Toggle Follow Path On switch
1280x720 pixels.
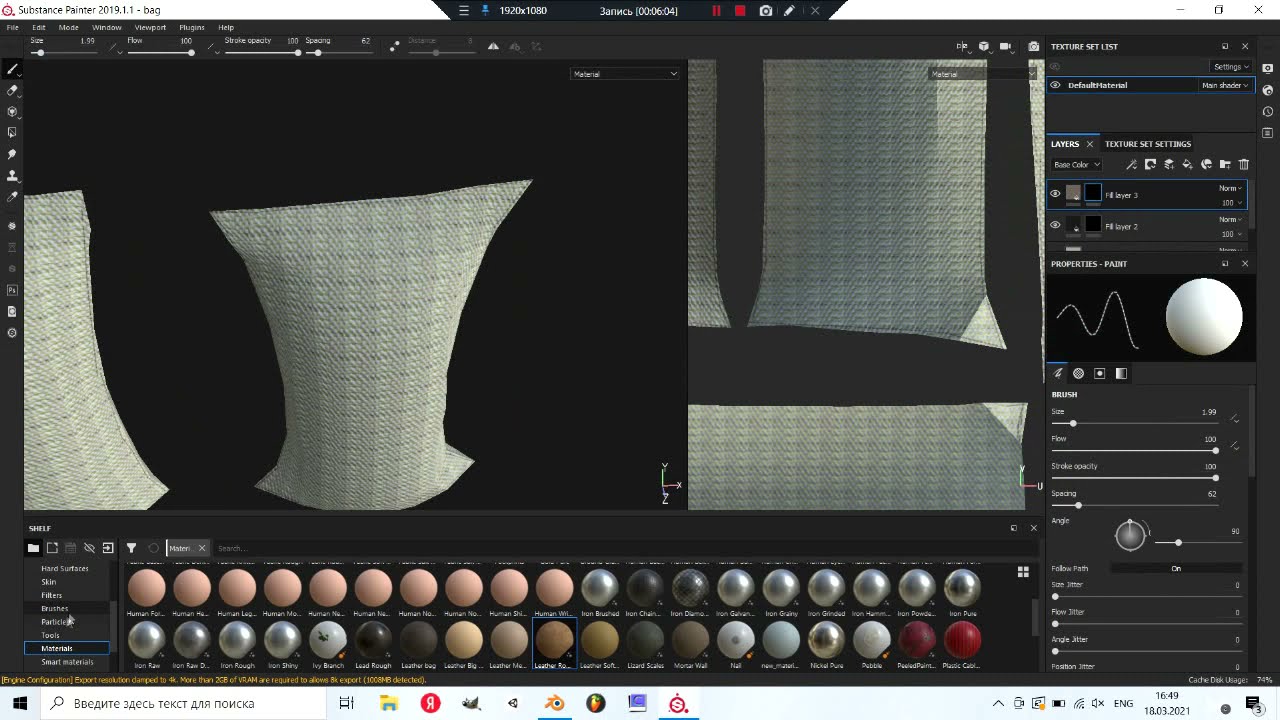click(x=1176, y=568)
